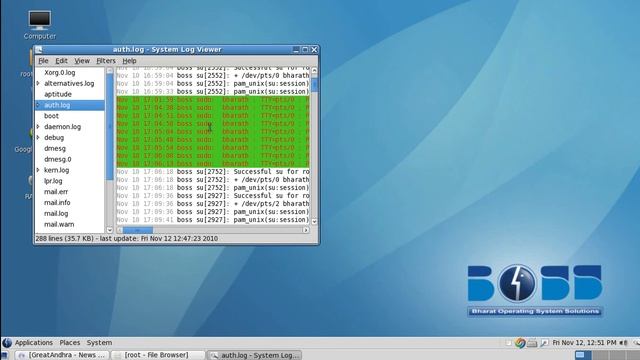Select mail.err in the log list
640x360 pixels.
tap(56, 191)
